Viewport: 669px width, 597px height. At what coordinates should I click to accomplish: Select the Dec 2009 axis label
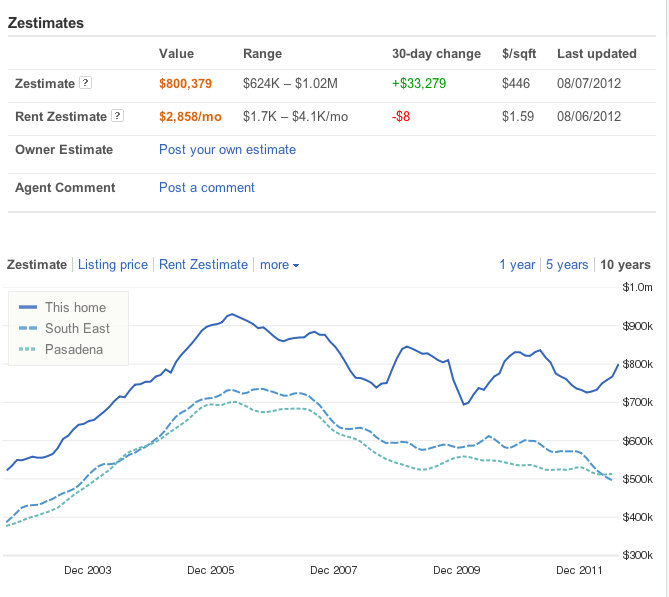pyautogui.click(x=457, y=570)
